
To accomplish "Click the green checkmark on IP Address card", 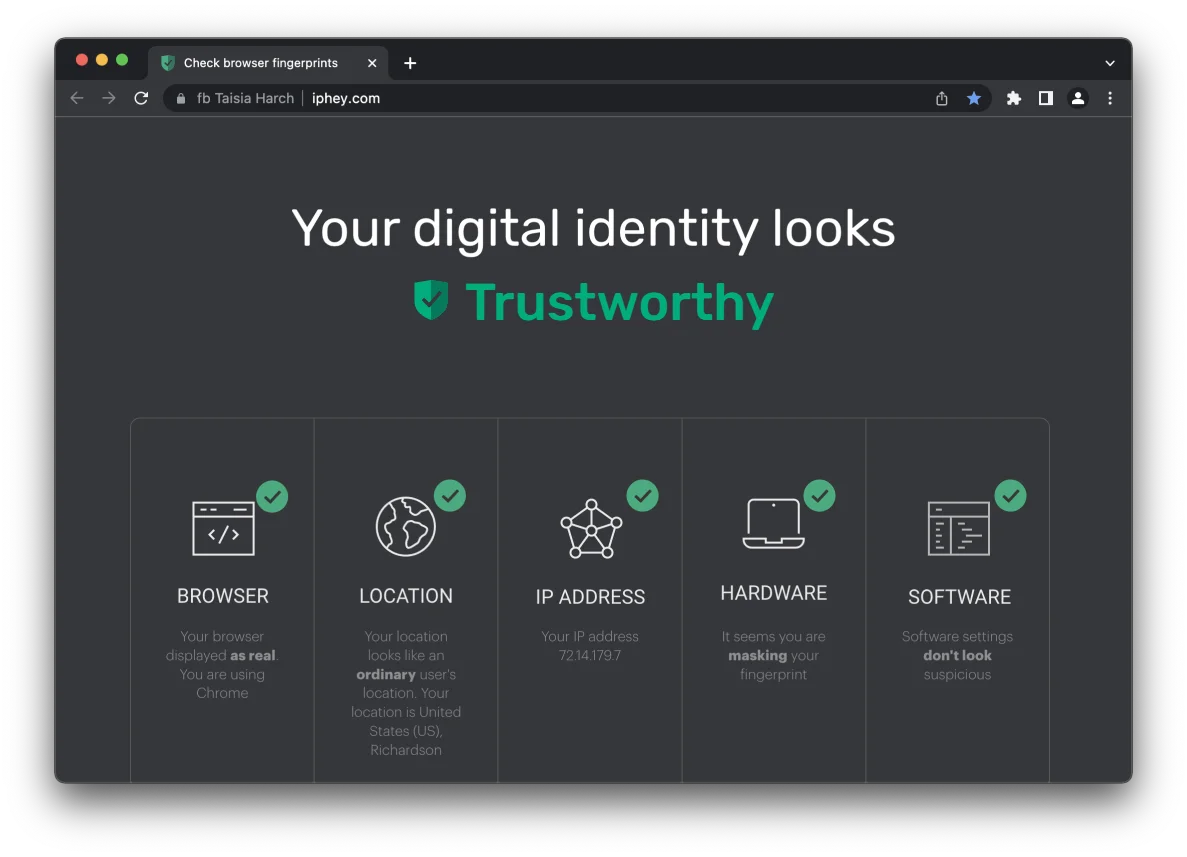I will 642,496.
